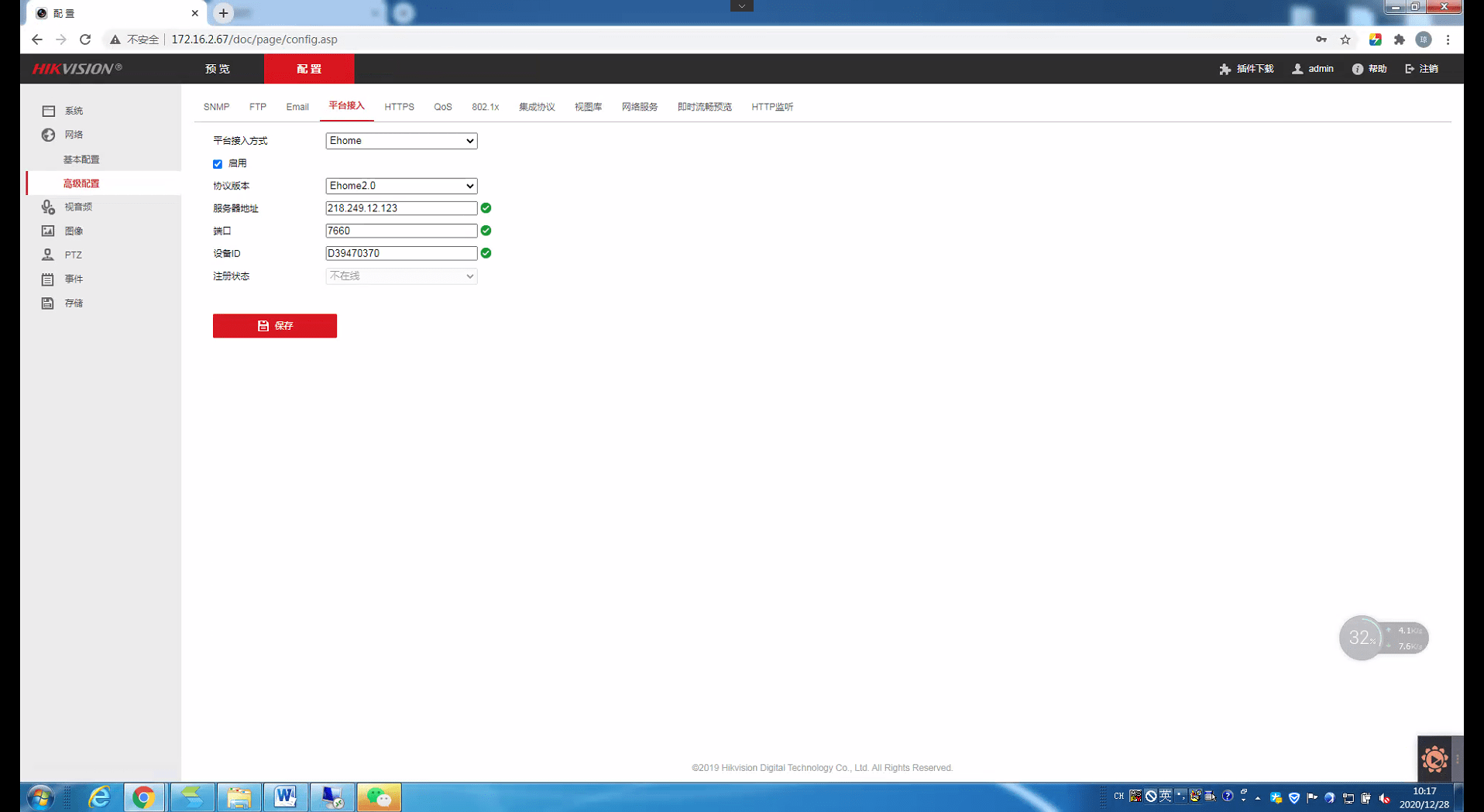Open the 协议版本 Ehome2.0 dropdown
The width and height of the screenshot is (1484, 812).
[x=401, y=186]
